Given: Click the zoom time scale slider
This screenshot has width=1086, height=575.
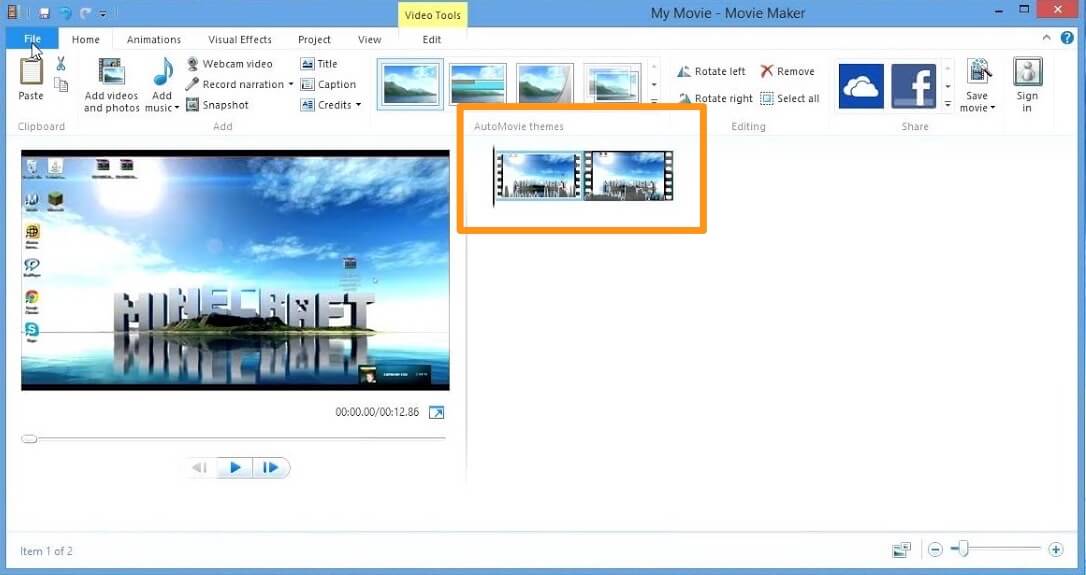Looking at the screenshot, I should pyautogui.click(x=963, y=549).
